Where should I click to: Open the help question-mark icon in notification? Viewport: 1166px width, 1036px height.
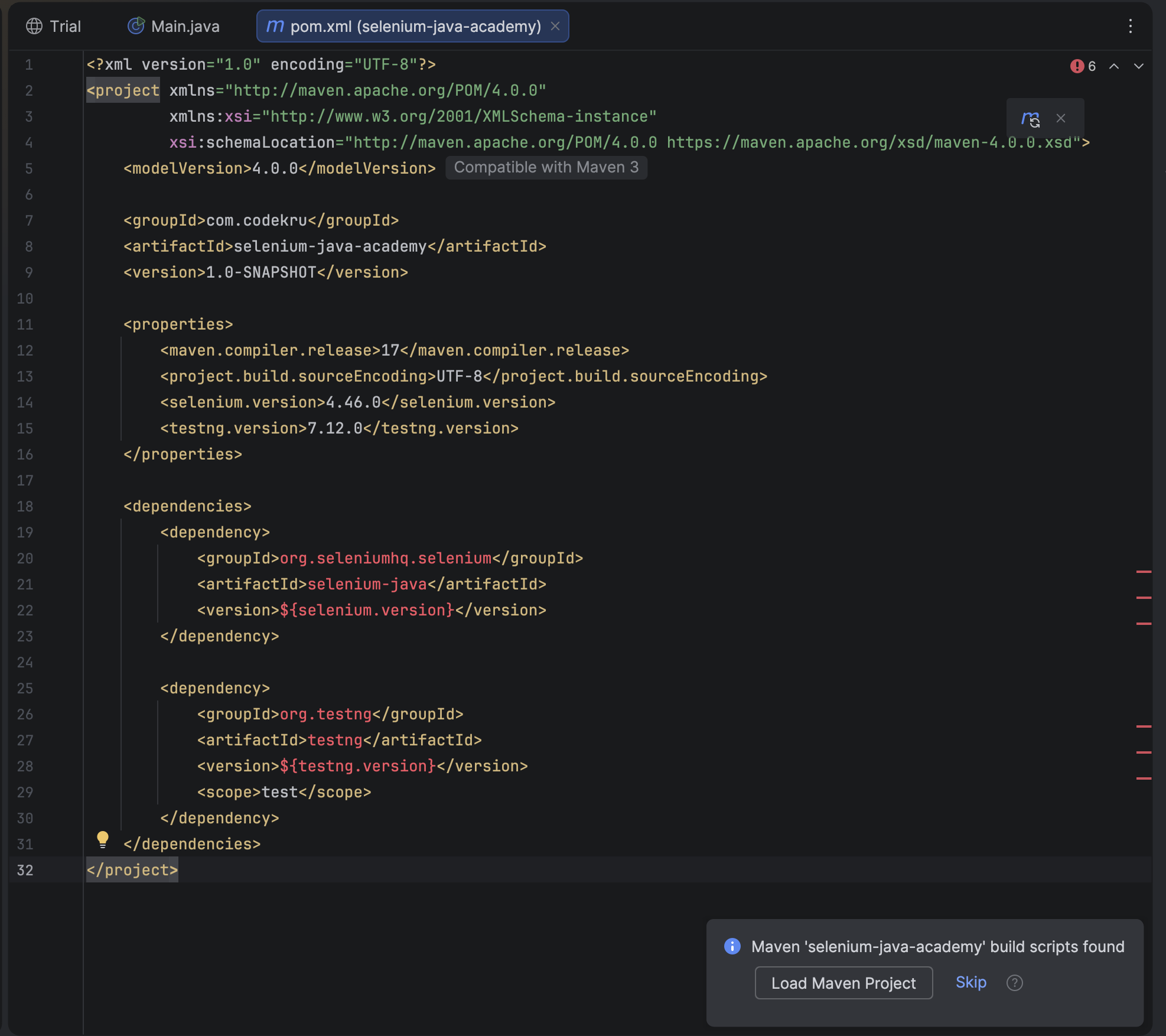(1015, 983)
